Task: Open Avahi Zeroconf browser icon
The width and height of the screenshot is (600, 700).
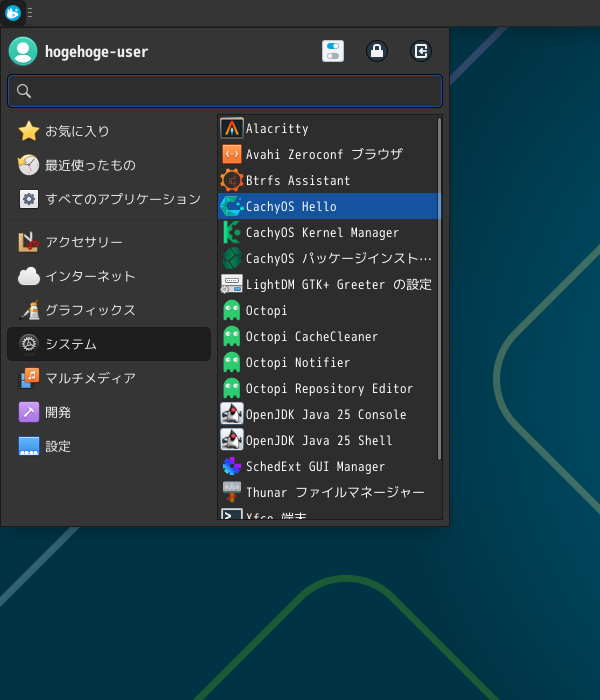Action: (232, 154)
